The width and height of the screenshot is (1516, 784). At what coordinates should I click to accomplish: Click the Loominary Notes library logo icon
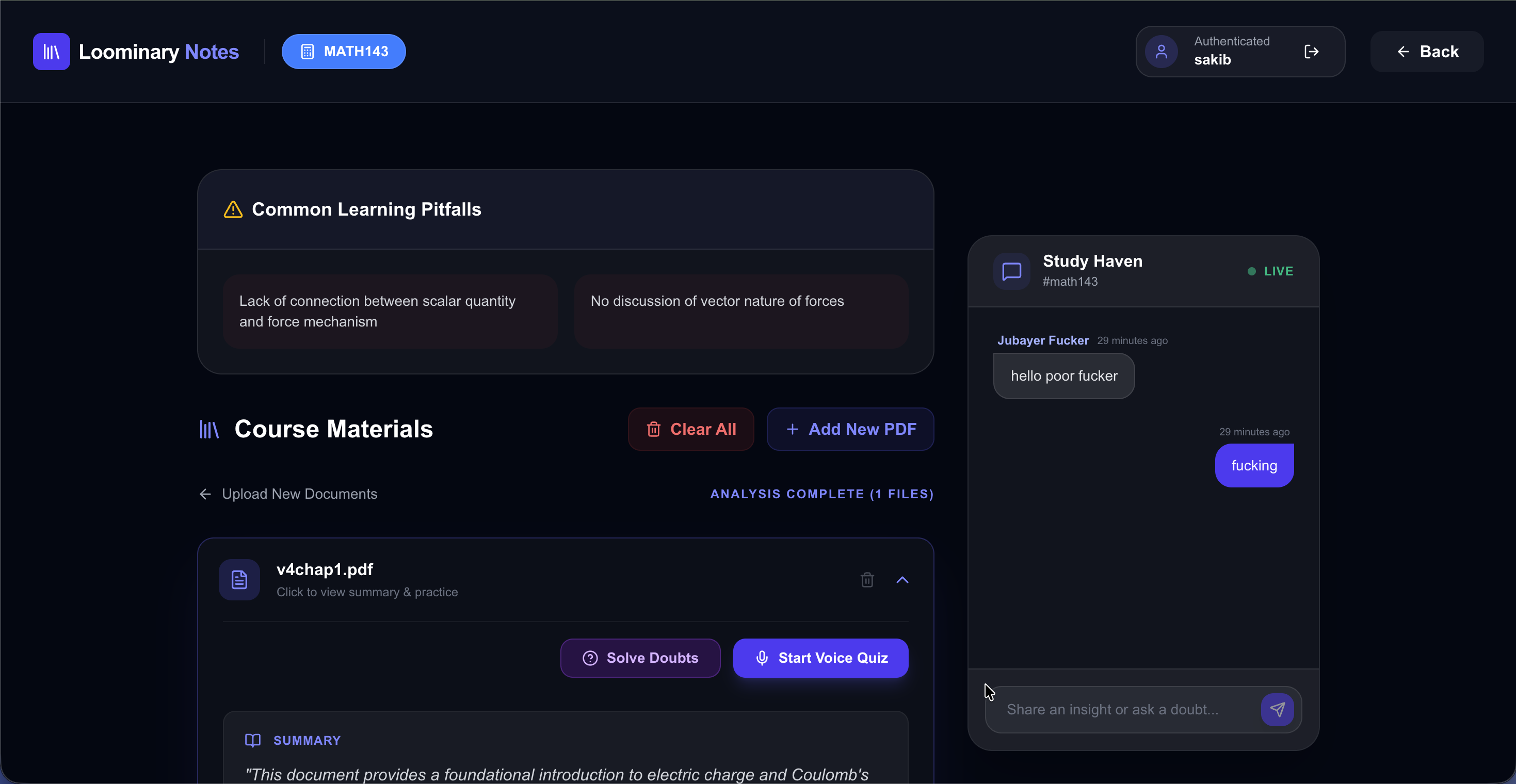click(x=51, y=52)
